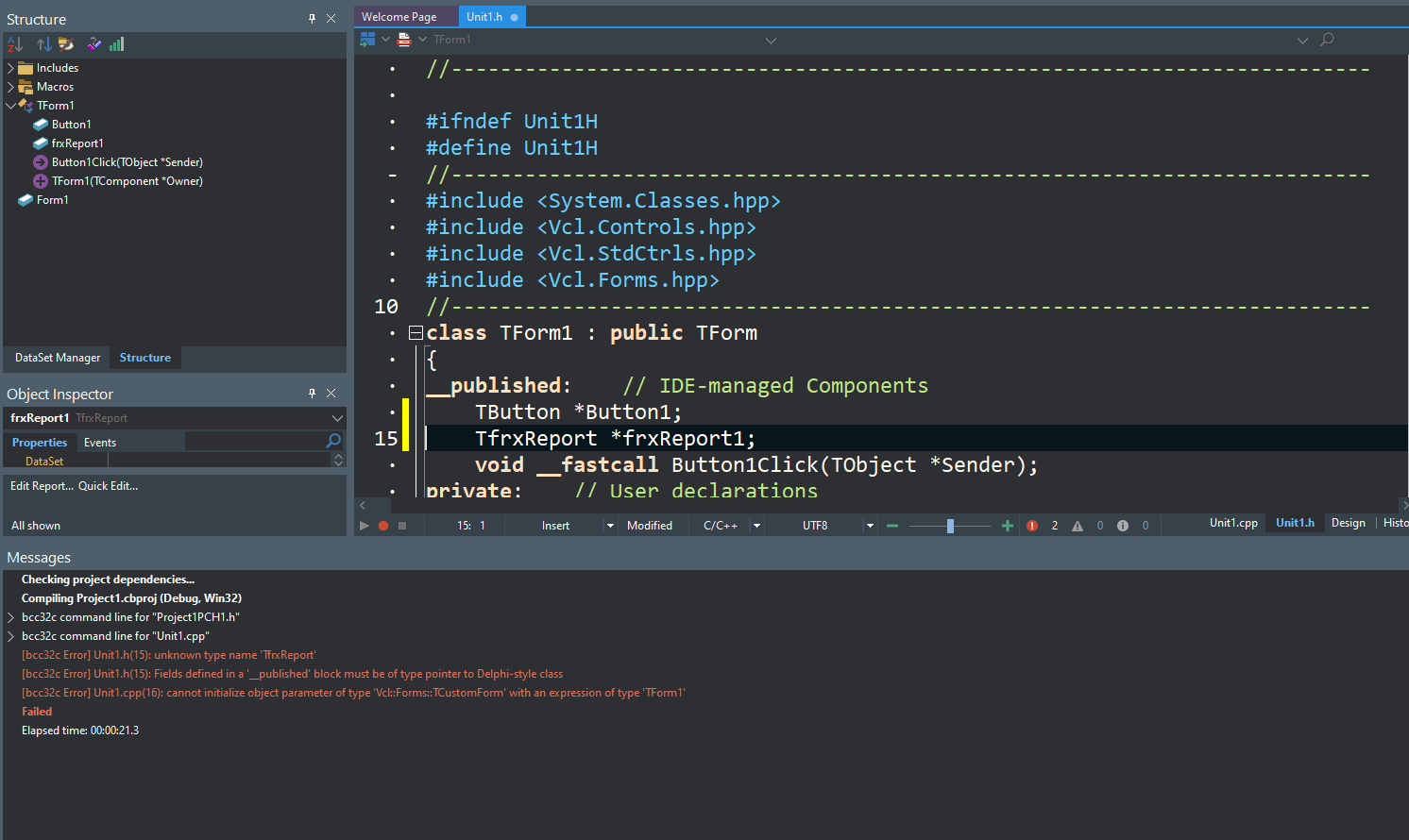Select the Form1 node in Structure
Image resolution: width=1409 pixels, height=840 pixels.
coord(52,200)
